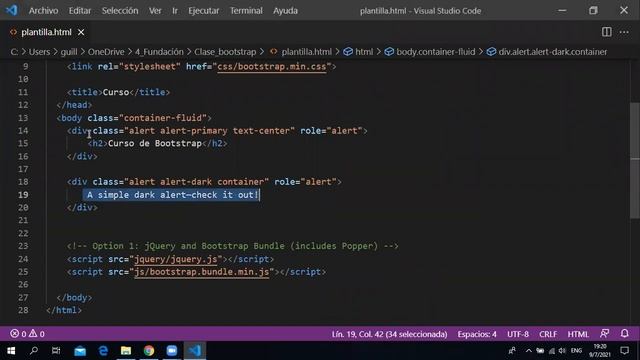This screenshot has height=360, width=640.
Task: Close the plantilla.html tab
Action: [x=81, y=32]
